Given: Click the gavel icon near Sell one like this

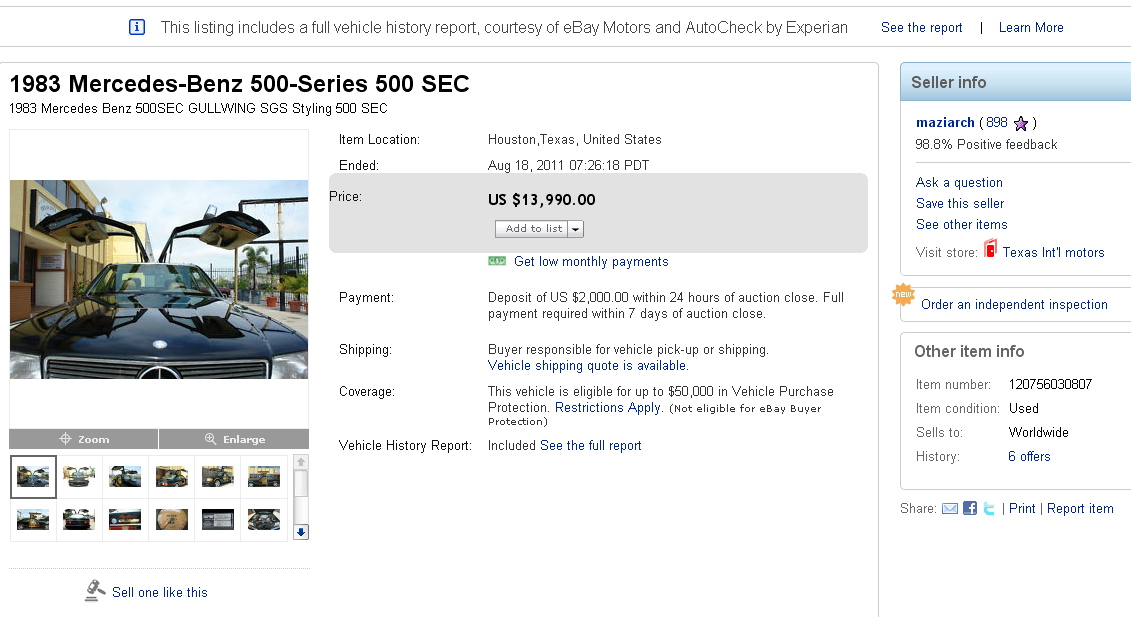Looking at the screenshot, I should click(95, 591).
